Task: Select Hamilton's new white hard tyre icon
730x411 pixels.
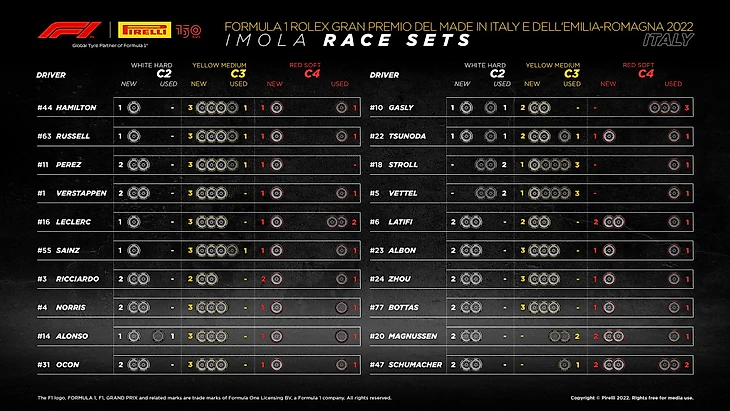Action: (134, 106)
